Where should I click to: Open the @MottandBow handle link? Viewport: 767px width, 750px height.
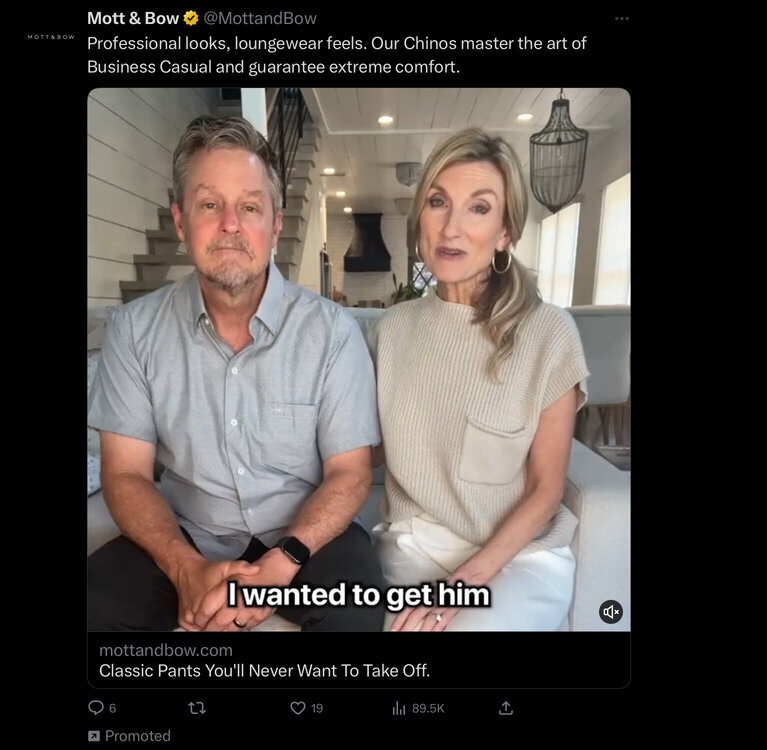point(260,18)
